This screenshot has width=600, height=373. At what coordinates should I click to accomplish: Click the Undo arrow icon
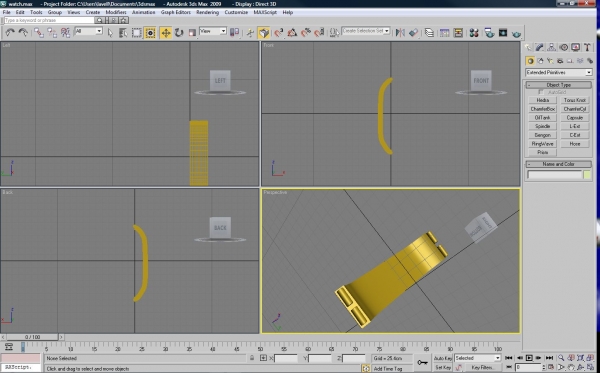[10, 33]
